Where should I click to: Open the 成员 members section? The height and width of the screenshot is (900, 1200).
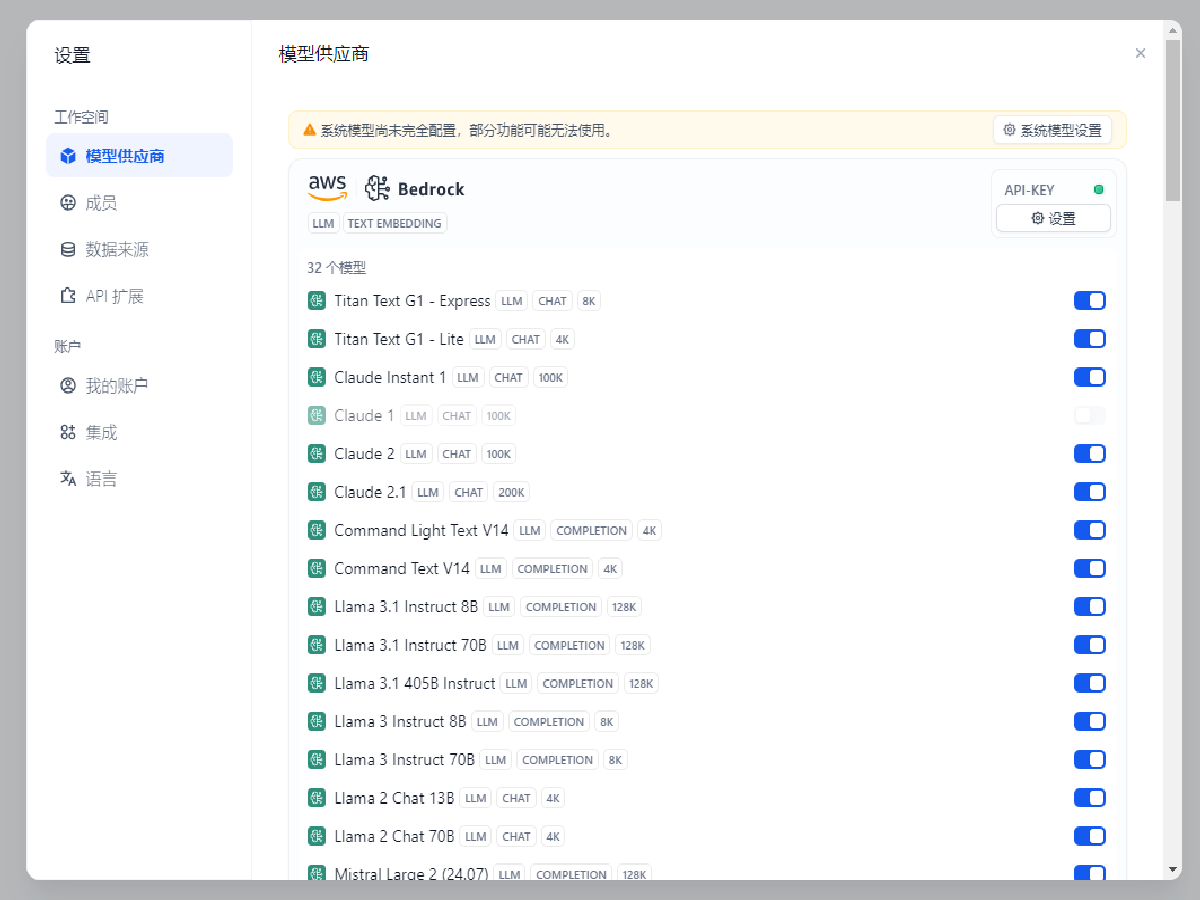tap(100, 203)
